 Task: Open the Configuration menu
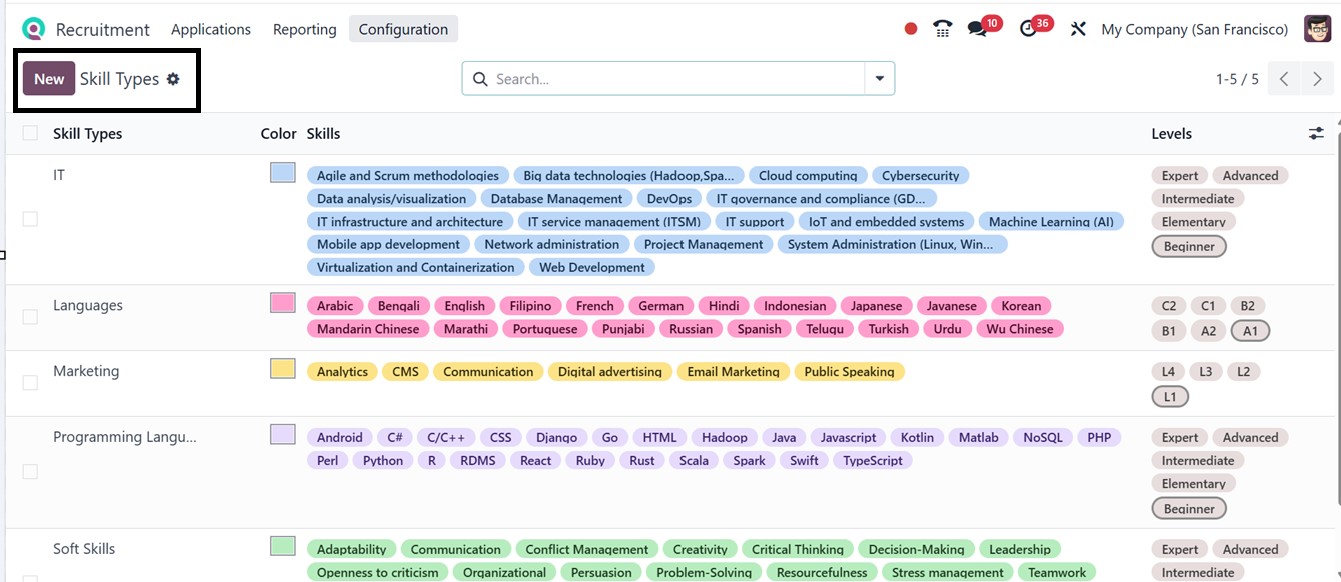pyautogui.click(x=403, y=29)
